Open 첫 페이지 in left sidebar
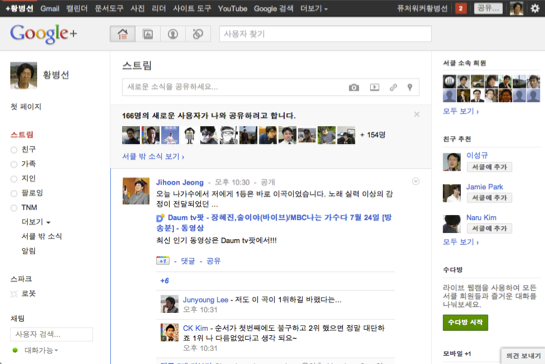This screenshot has height=364, width=545. (x=26, y=106)
